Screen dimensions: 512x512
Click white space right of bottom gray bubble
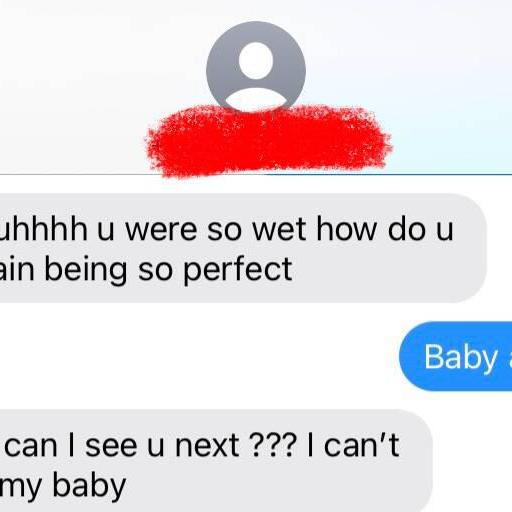pyautogui.click(x=472, y=461)
